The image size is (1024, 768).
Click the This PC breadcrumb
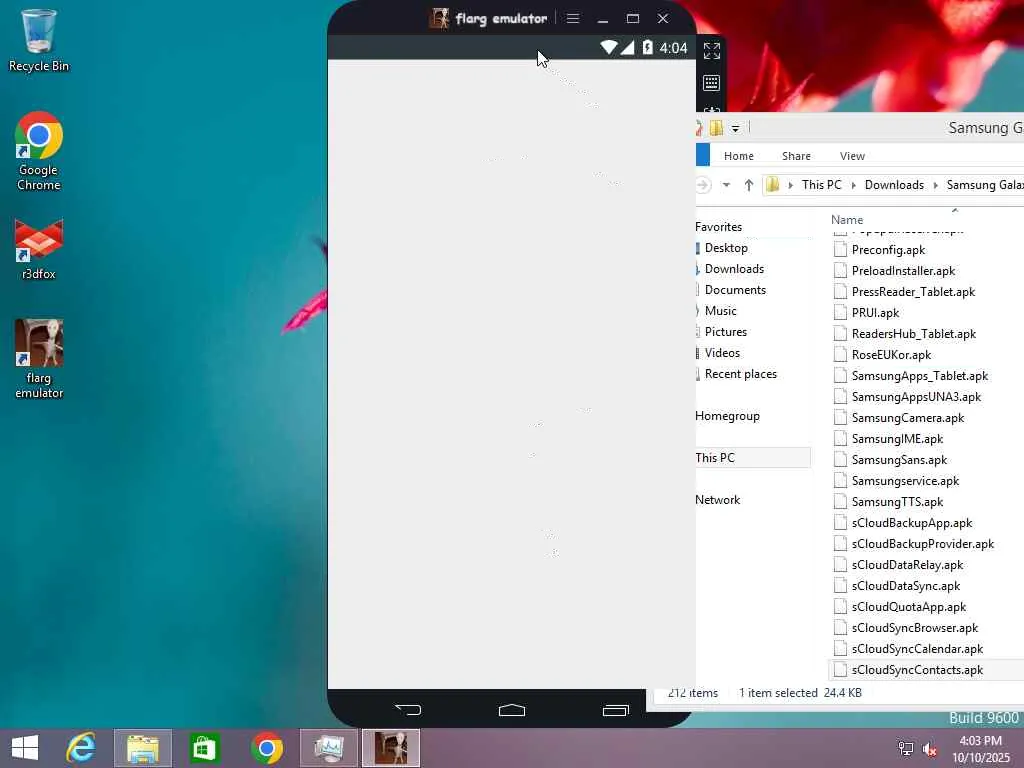coord(822,185)
